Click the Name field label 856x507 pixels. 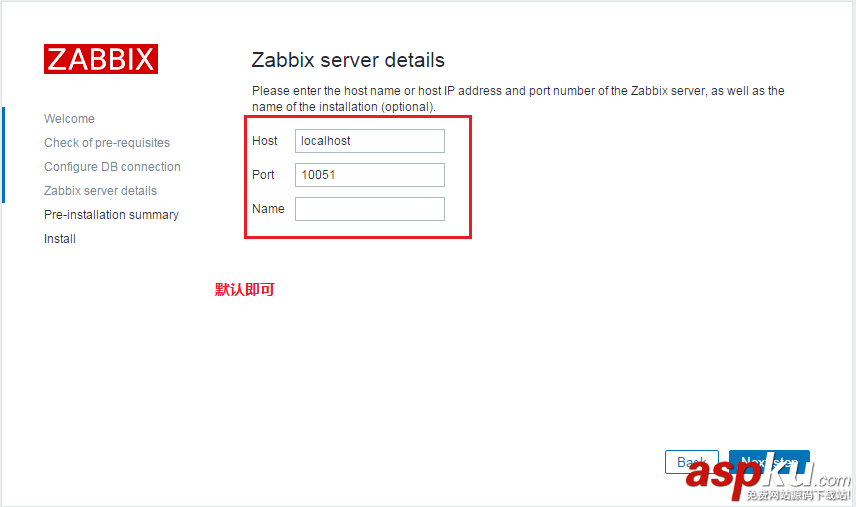pos(268,209)
